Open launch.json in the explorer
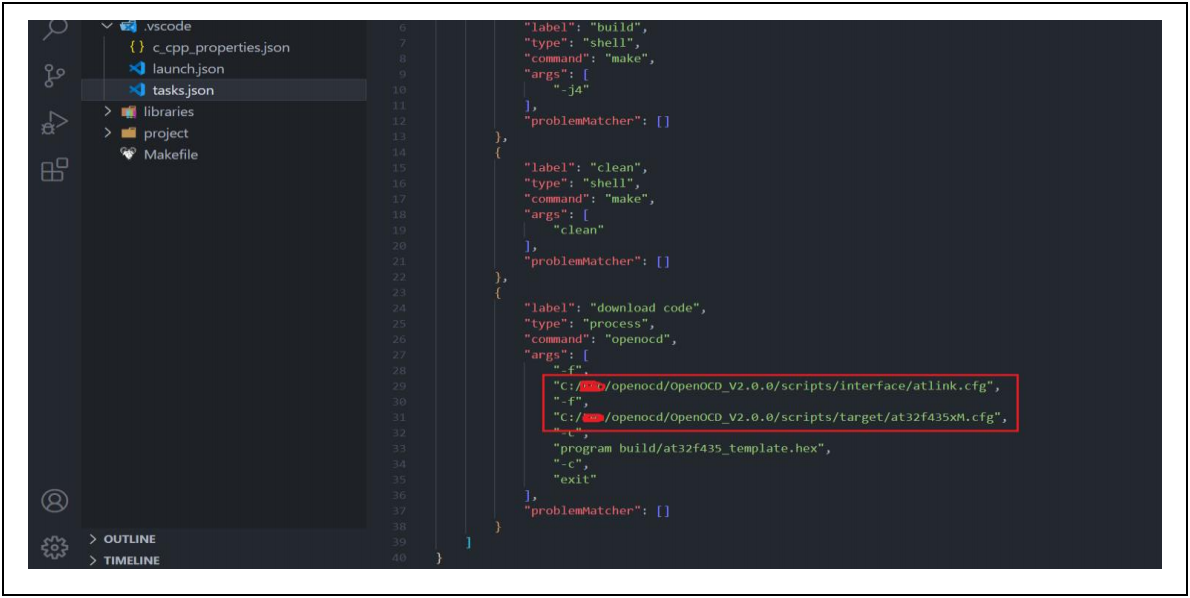This screenshot has width=1190, height=598. pos(188,68)
